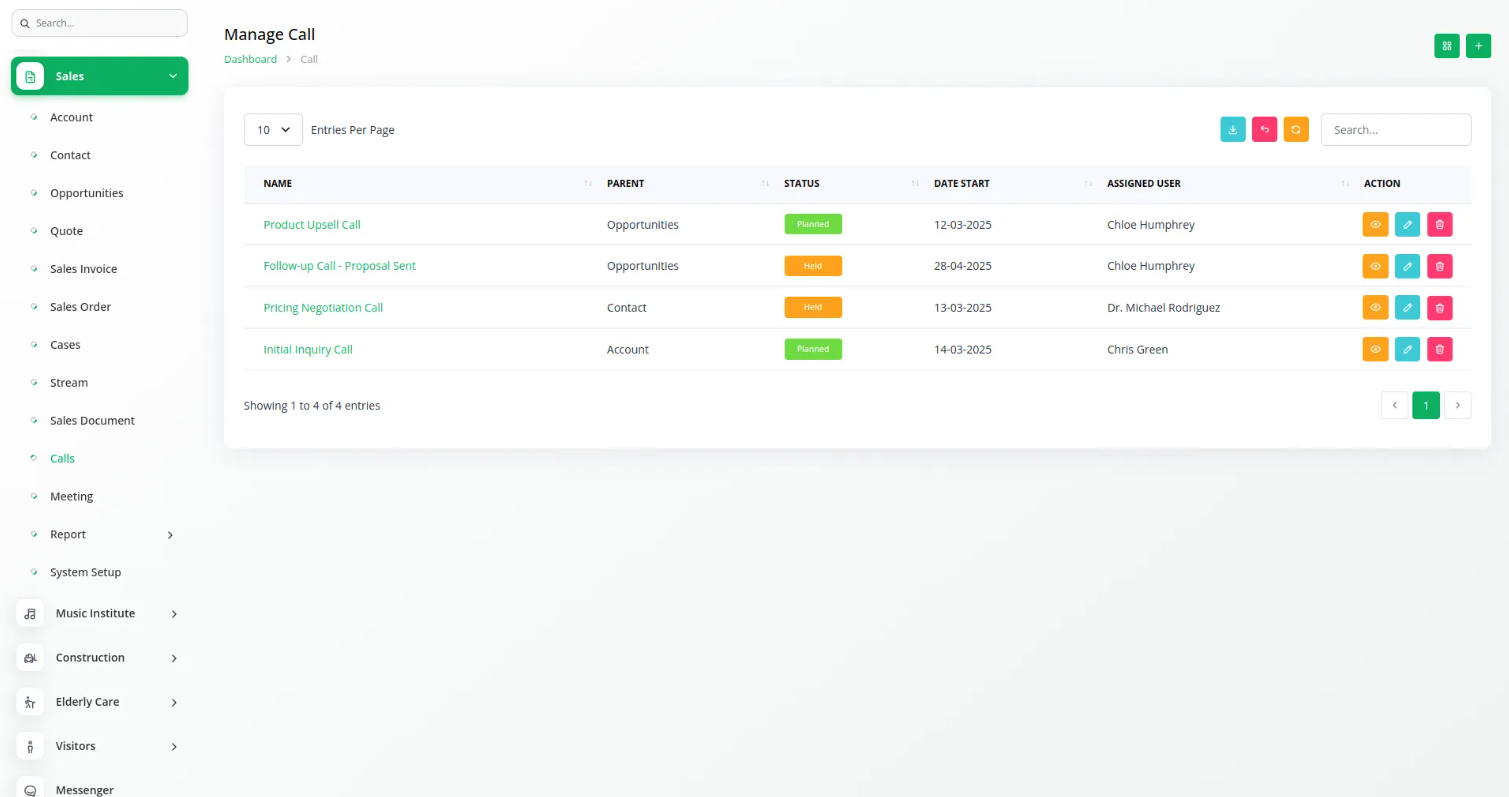Edit the Follow-up Call - Proposal Sent row
The image size is (1509, 797).
click(1407, 266)
